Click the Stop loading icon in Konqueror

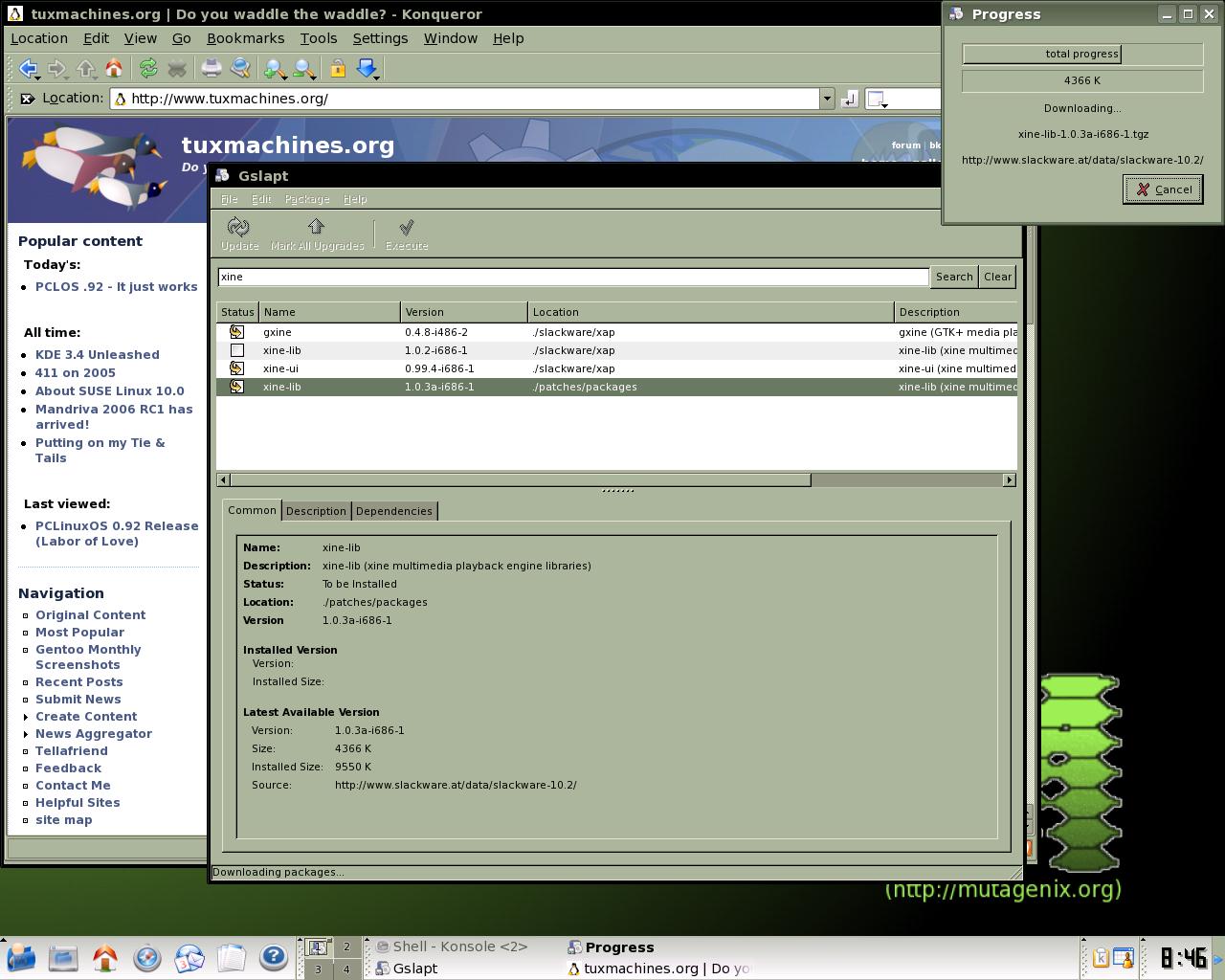177,68
